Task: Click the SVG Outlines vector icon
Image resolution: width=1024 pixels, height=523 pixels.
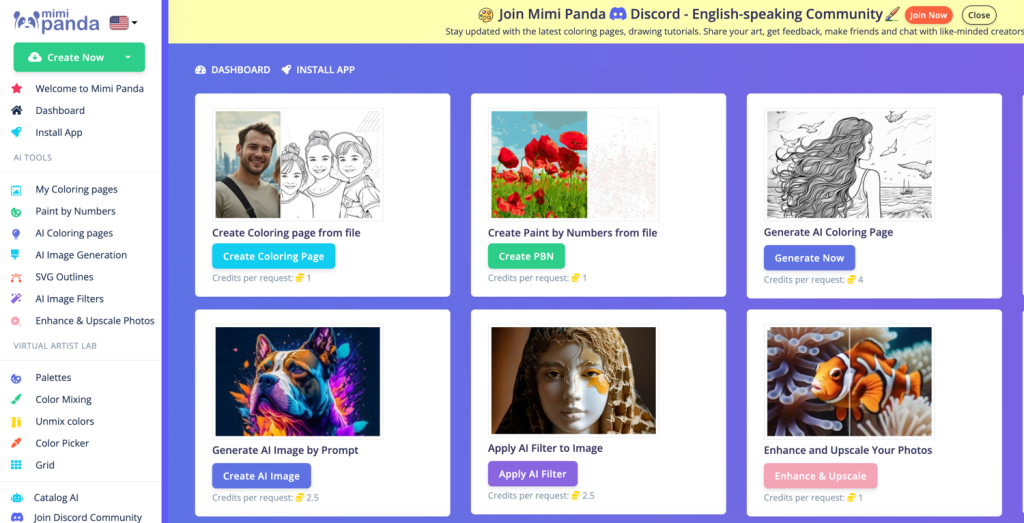Action: pyautogui.click(x=16, y=277)
